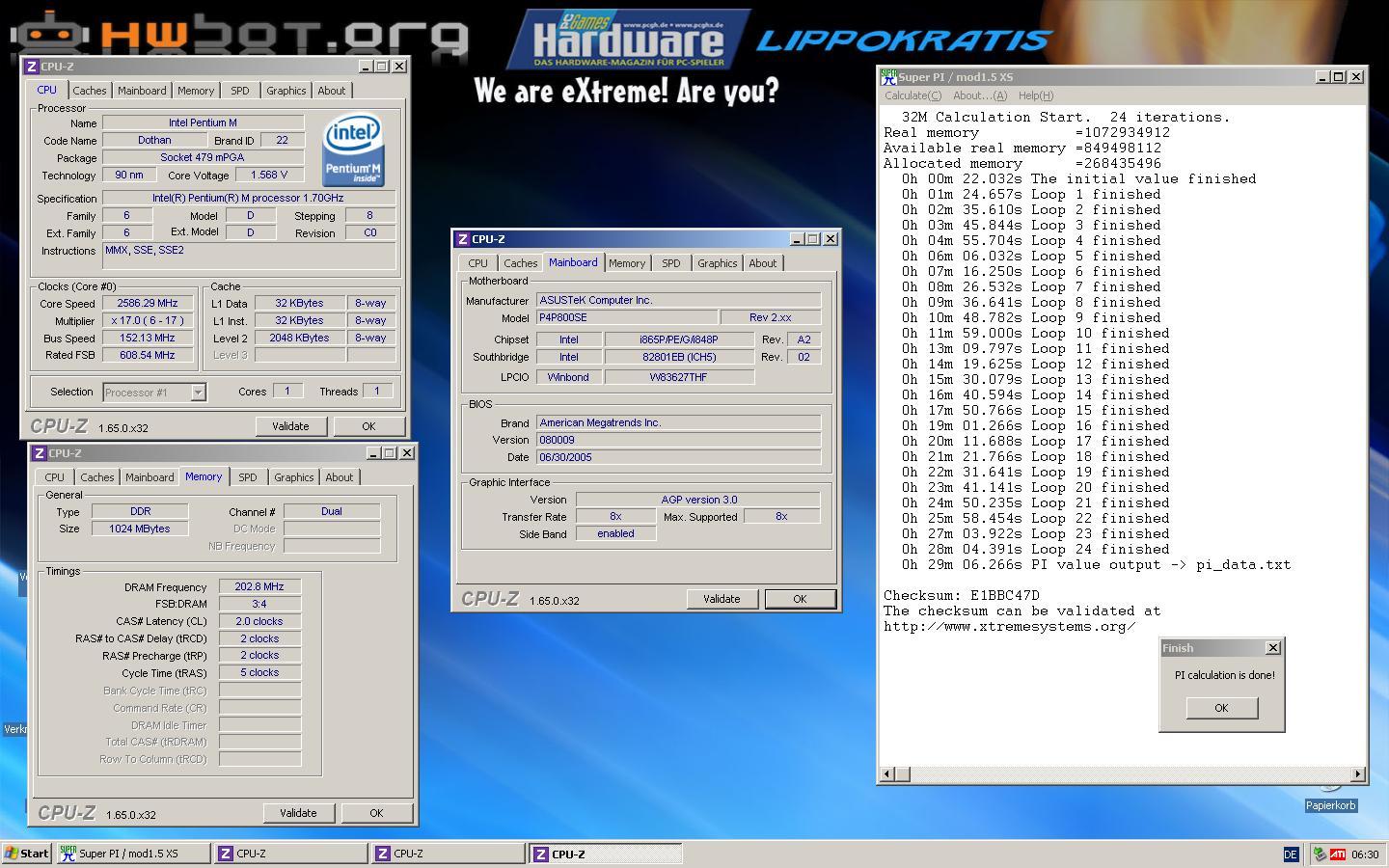Switch to Mainboard tab in the CPU window
The image size is (1389, 868).
[x=142, y=91]
